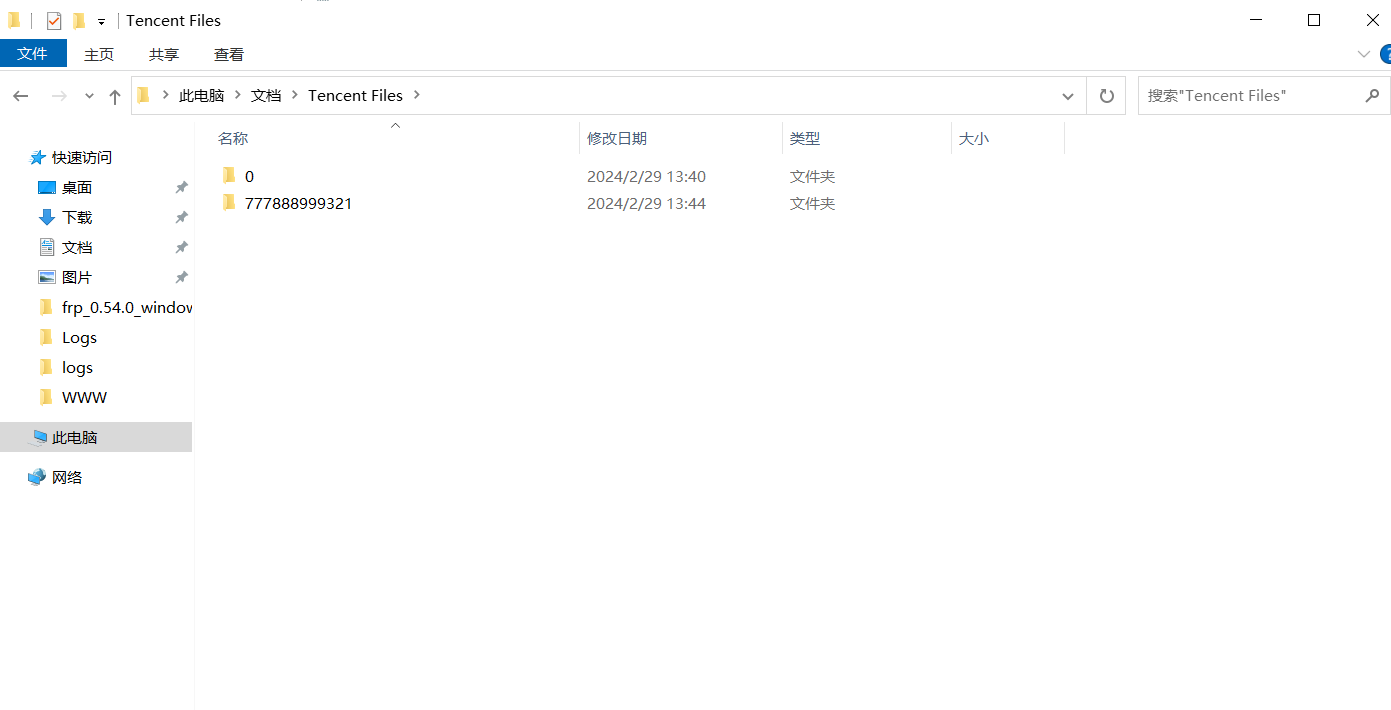Expand the ribbon with the chevron

pos(1364,54)
